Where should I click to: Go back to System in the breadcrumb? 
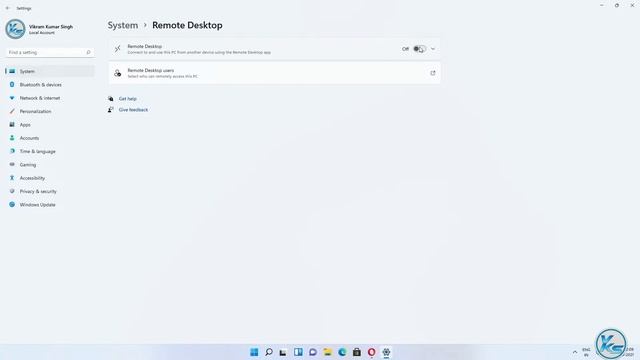(x=123, y=25)
